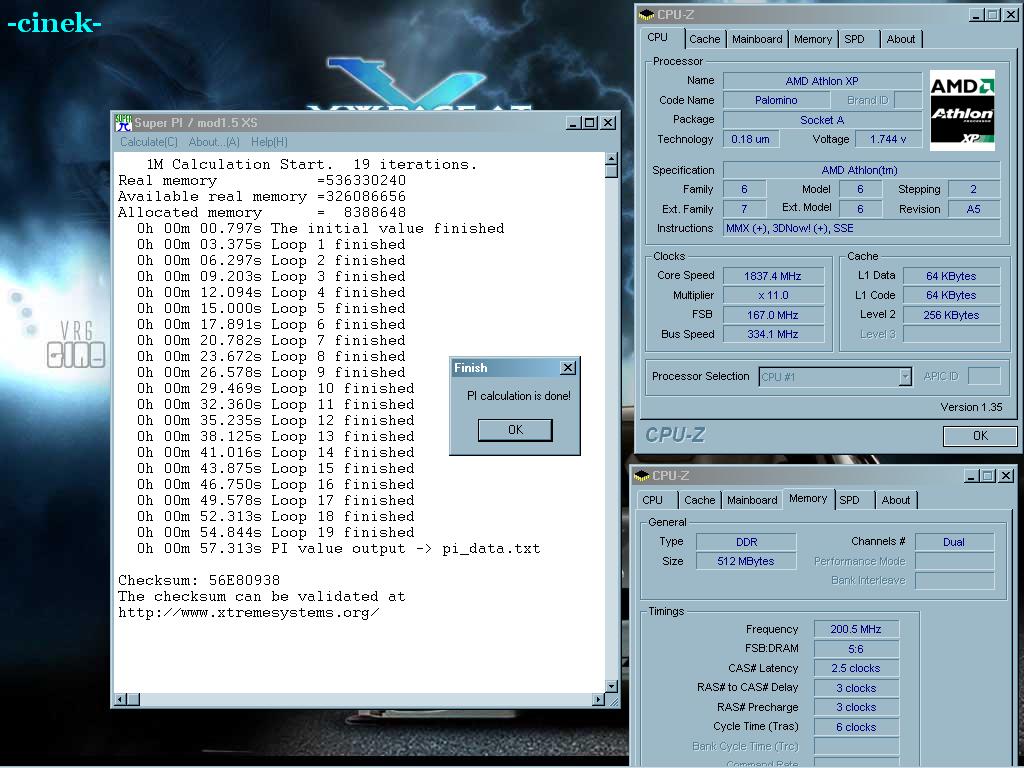Minimize the lower CPU-Z window
This screenshot has height=768, width=1024.
[972, 476]
